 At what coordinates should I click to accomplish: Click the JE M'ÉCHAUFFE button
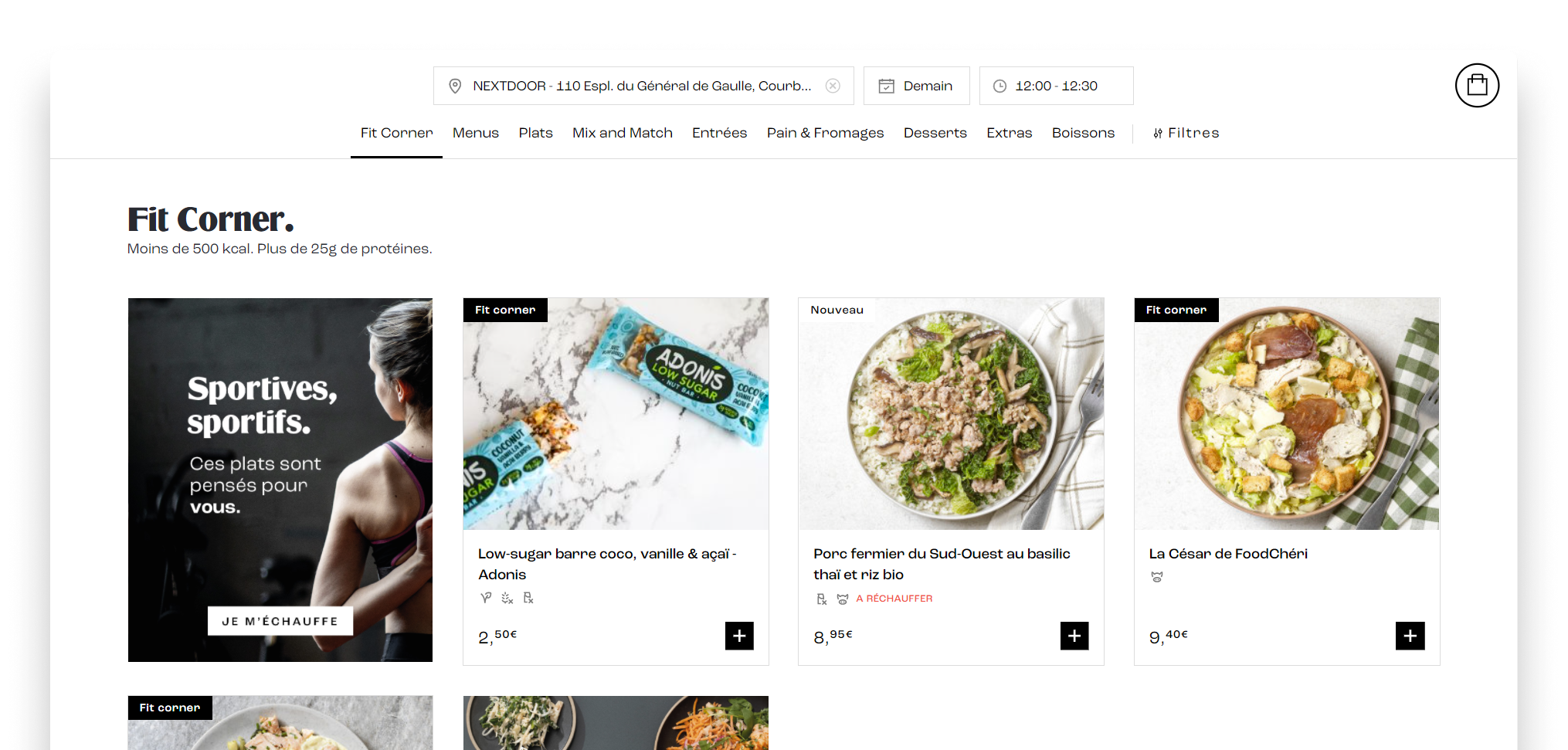[x=280, y=620]
